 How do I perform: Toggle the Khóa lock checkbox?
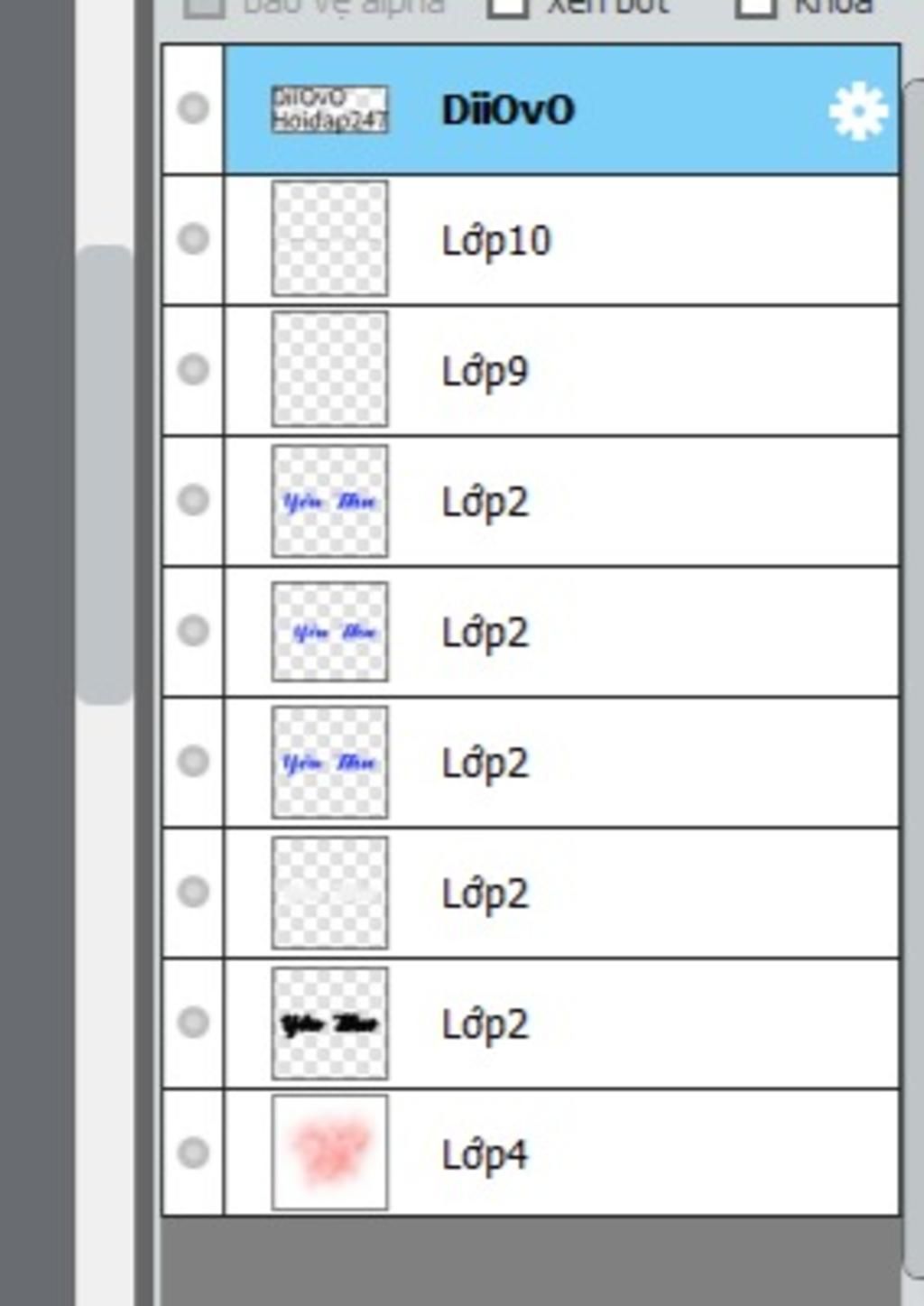tap(755, 5)
